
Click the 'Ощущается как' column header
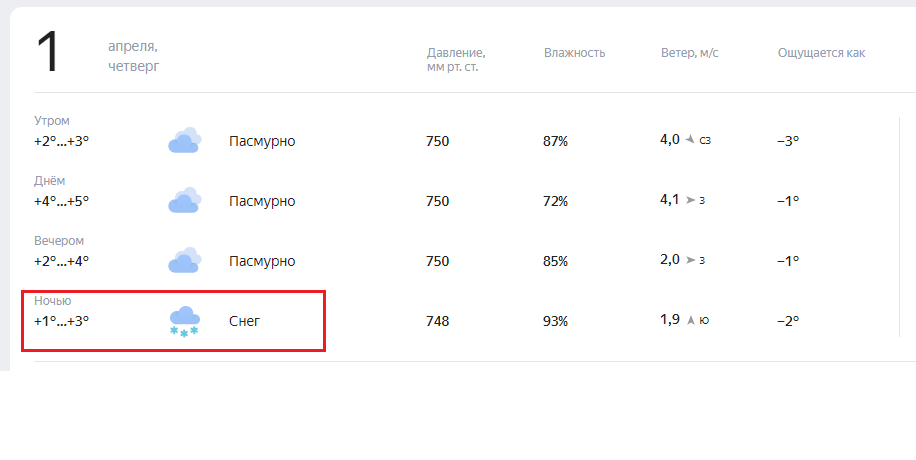click(821, 52)
